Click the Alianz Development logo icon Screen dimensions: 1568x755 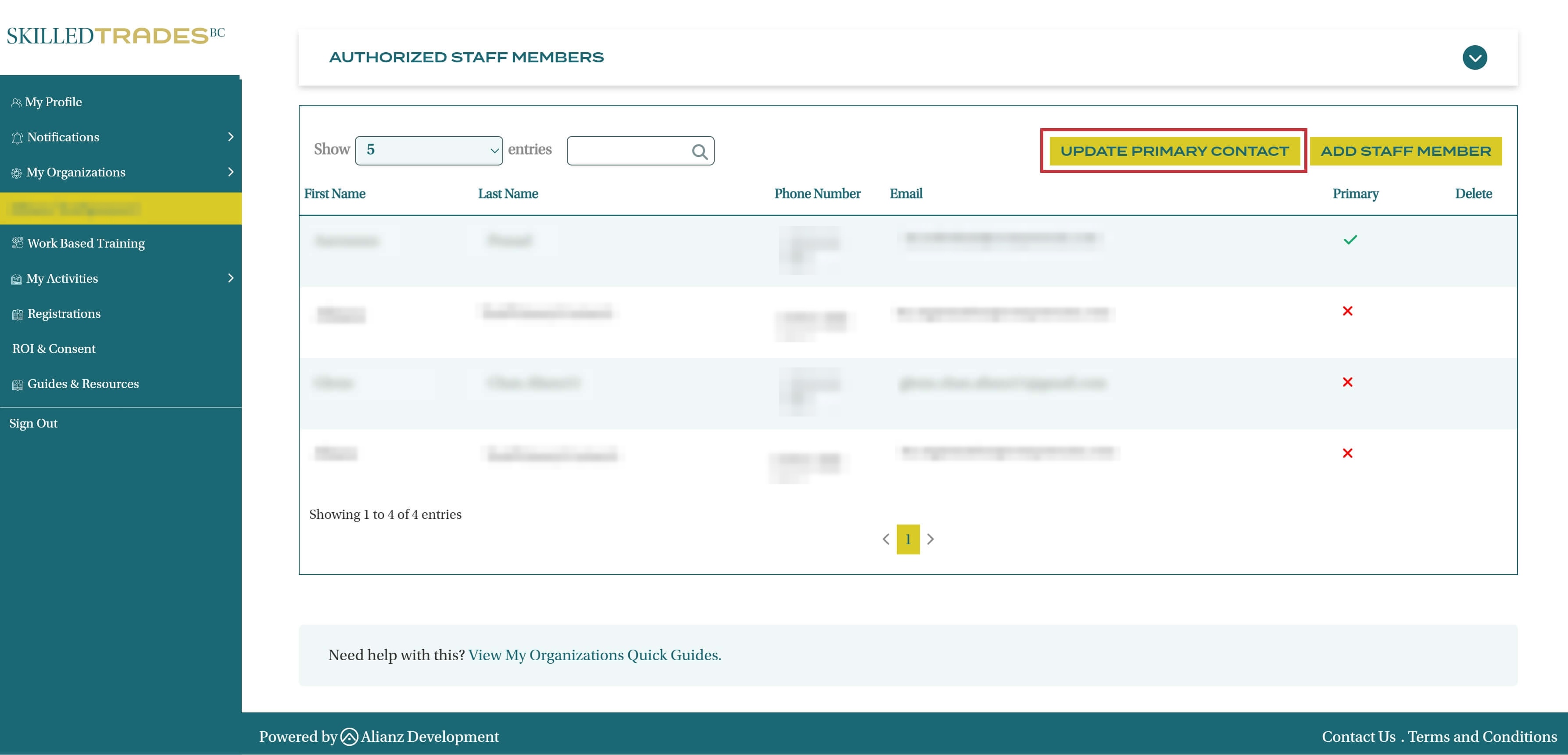(x=349, y=737)
